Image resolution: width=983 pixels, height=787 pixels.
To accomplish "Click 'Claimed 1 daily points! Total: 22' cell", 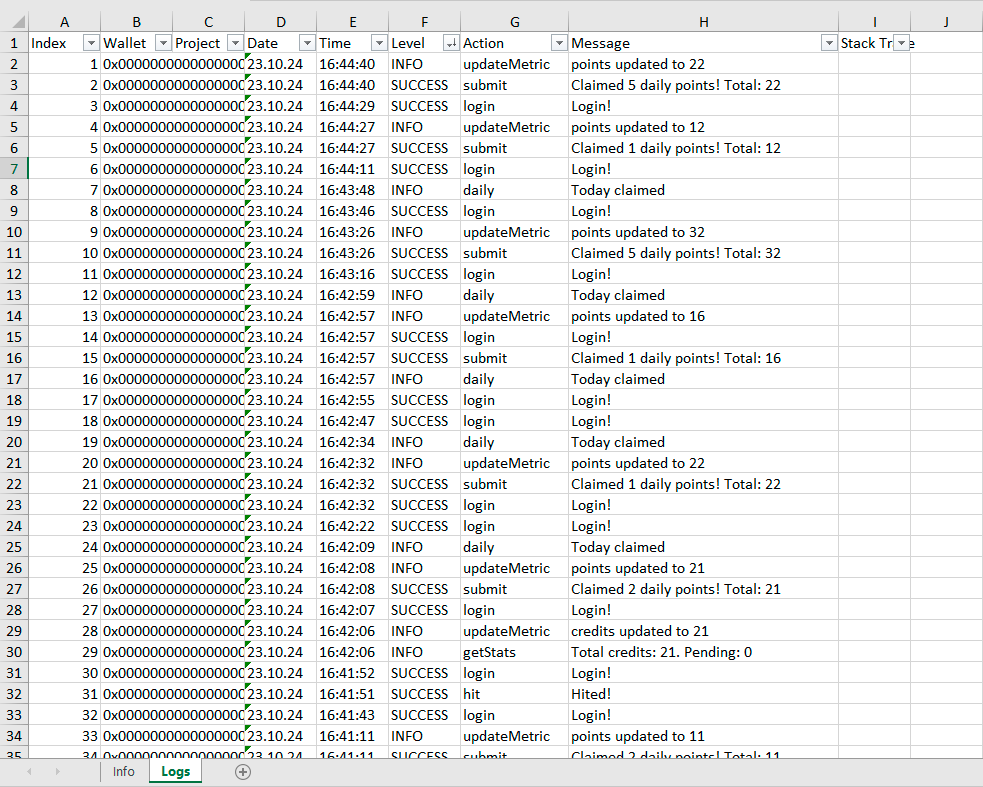I will 703,484.
